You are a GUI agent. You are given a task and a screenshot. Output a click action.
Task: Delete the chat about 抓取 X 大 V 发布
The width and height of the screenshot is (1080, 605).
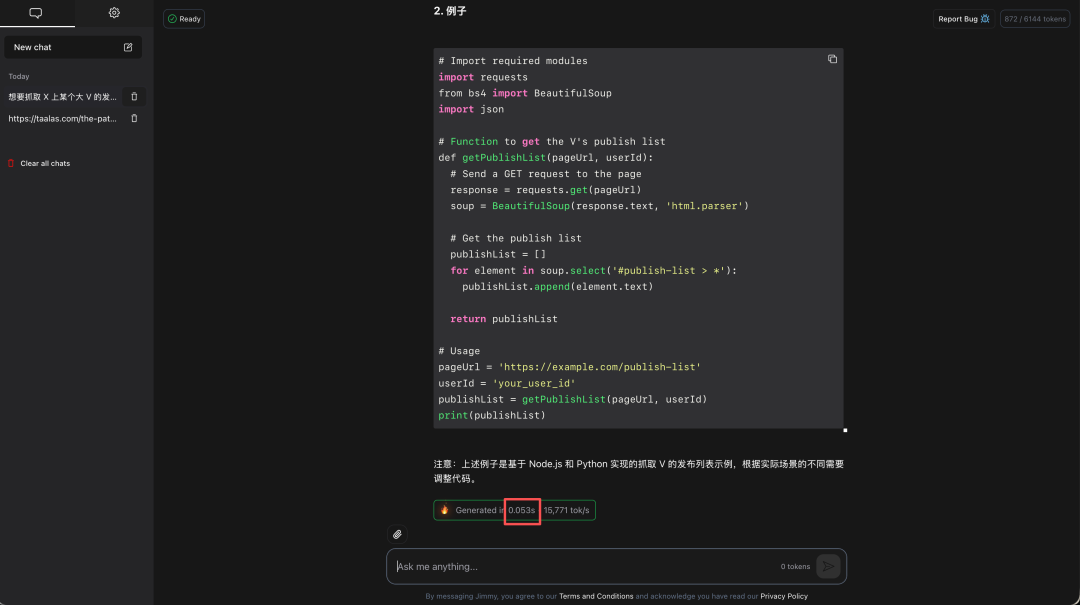134,96
